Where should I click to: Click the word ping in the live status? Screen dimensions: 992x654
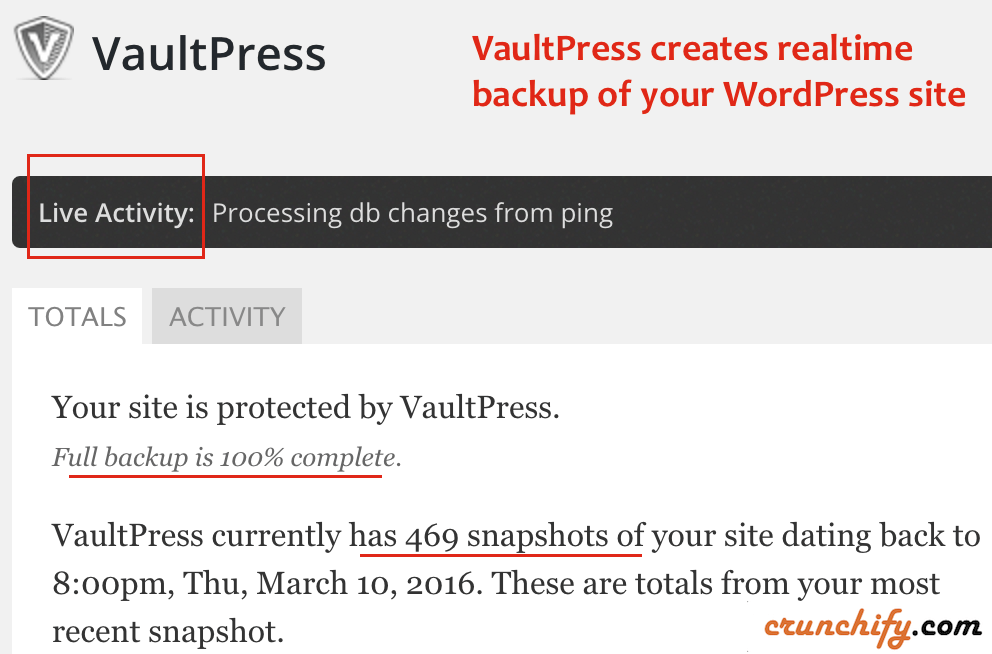point(586,214)
